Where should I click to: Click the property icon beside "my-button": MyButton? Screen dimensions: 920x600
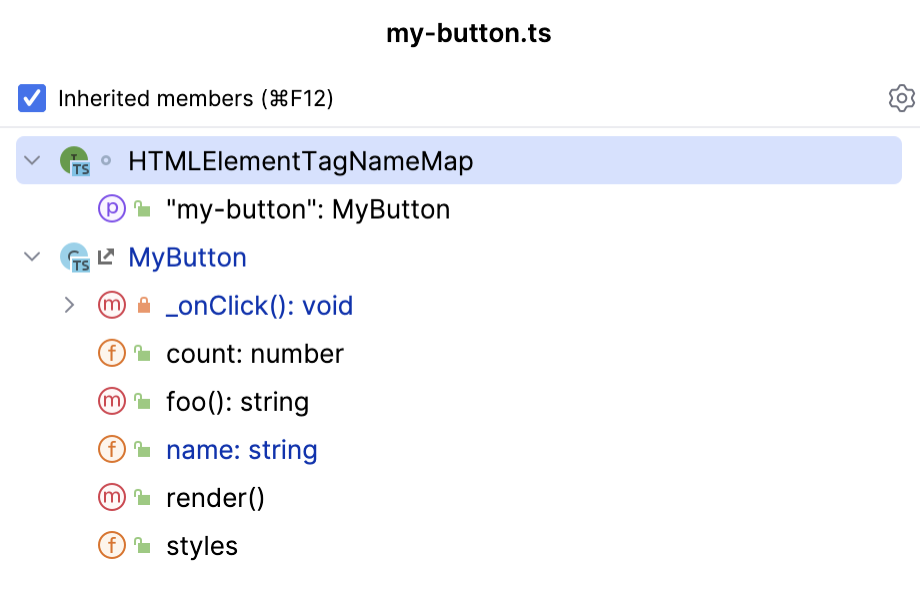[x=111, y=209]
